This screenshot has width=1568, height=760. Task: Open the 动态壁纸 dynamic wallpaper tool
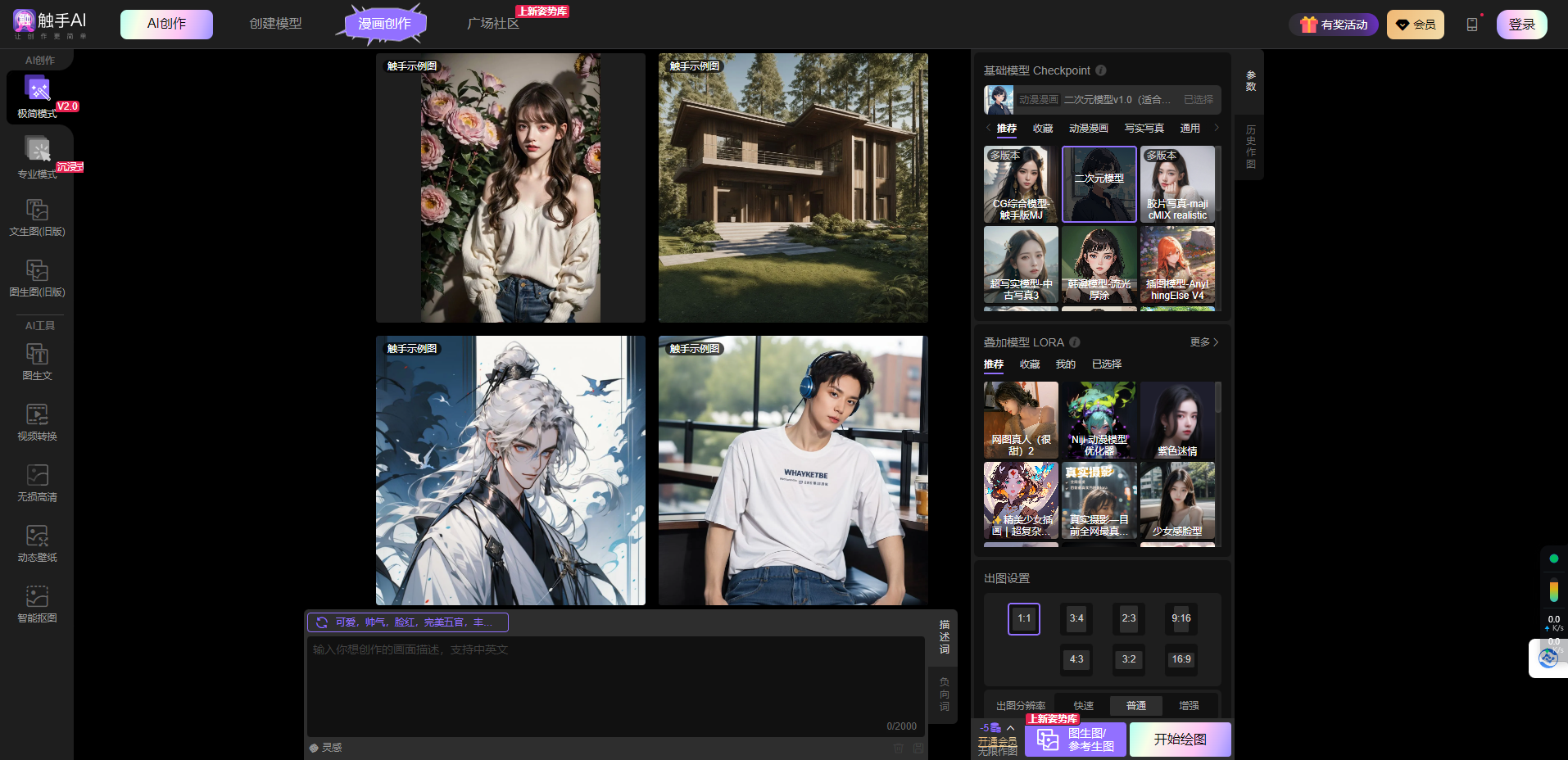coord(37,543)
